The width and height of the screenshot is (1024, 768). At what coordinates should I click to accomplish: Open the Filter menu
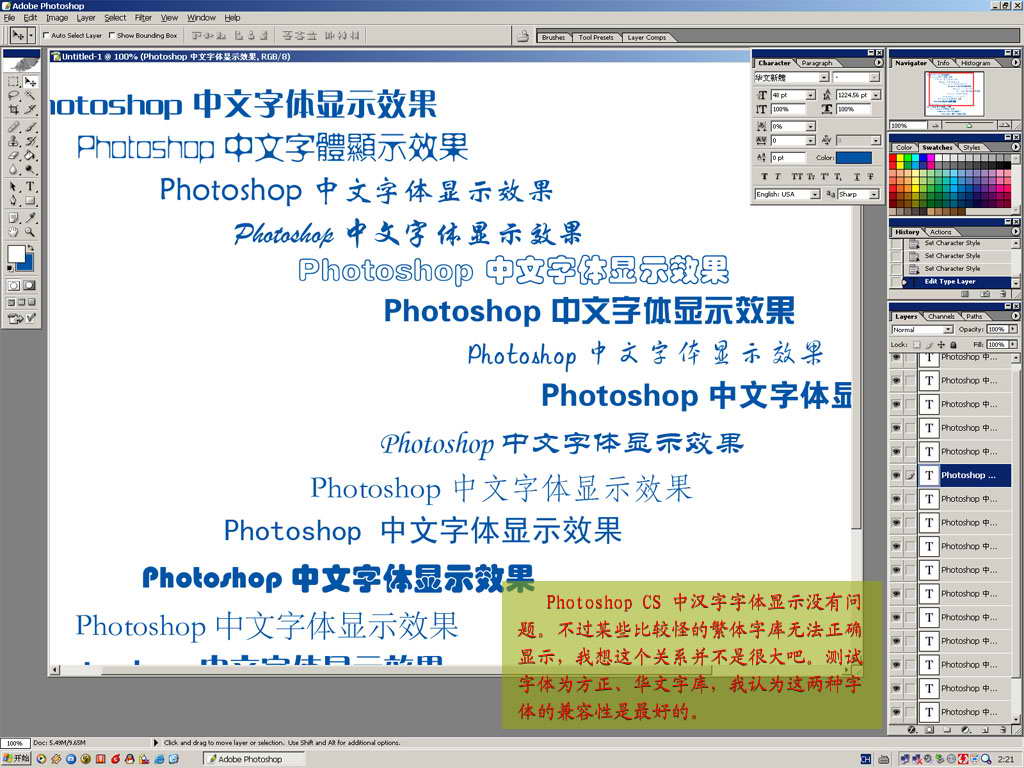tap(143, 18)
